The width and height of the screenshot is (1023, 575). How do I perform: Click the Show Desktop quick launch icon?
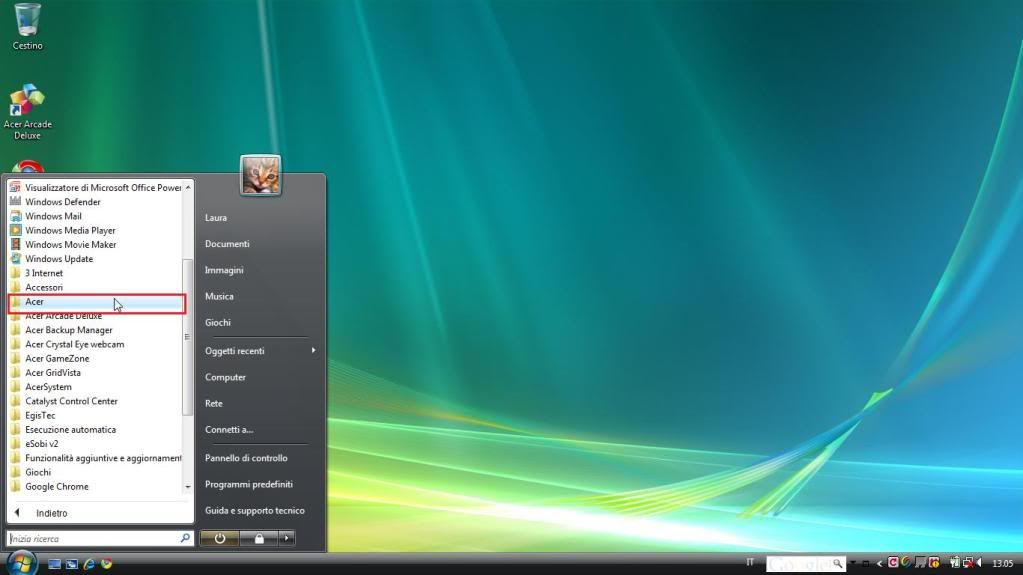pos(54,564)
